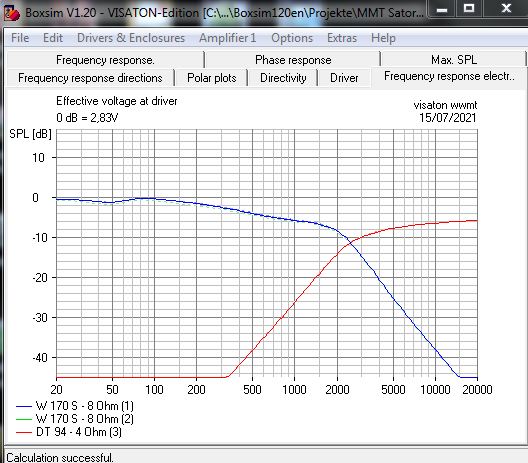The image size is (528, 463).
Task: Click the 10 dB axis label
Action: click(x=38, y=158)
